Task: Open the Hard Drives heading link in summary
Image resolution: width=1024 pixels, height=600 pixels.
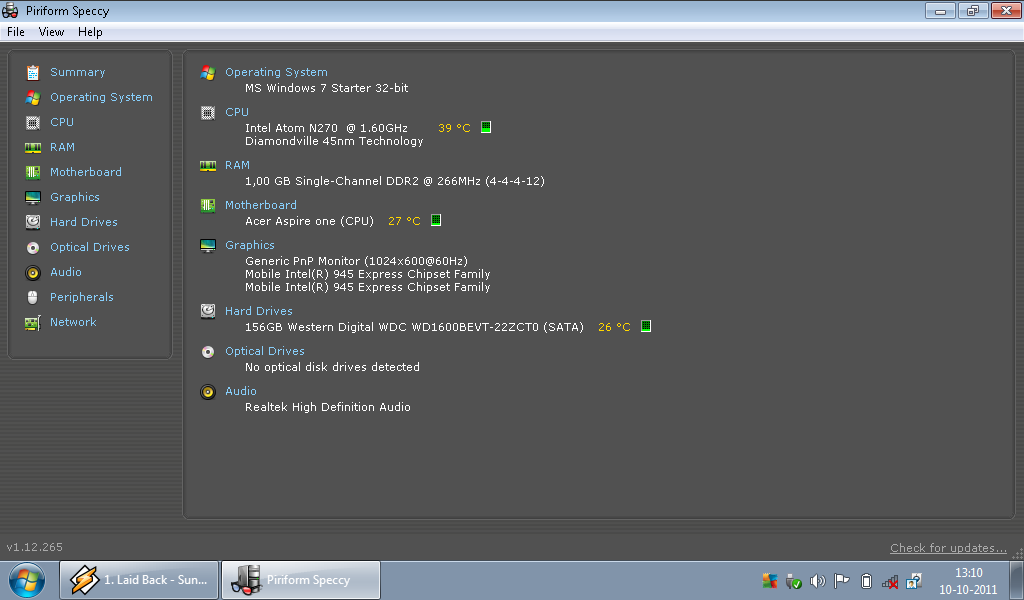Action: [259, 311]
